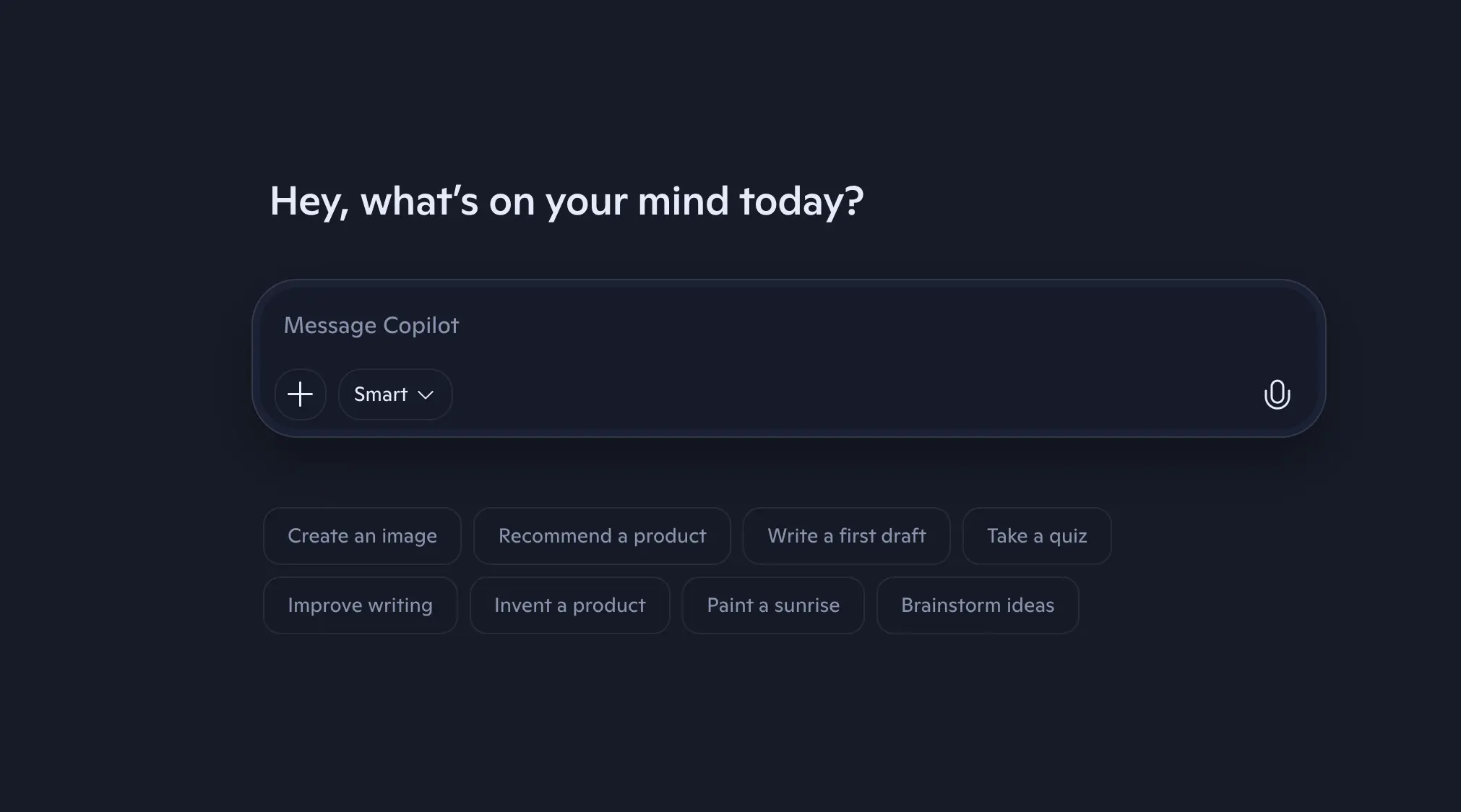1461x812 pixels.
Task: Click the word "today?" in the heading
Action: pos(801,201)
